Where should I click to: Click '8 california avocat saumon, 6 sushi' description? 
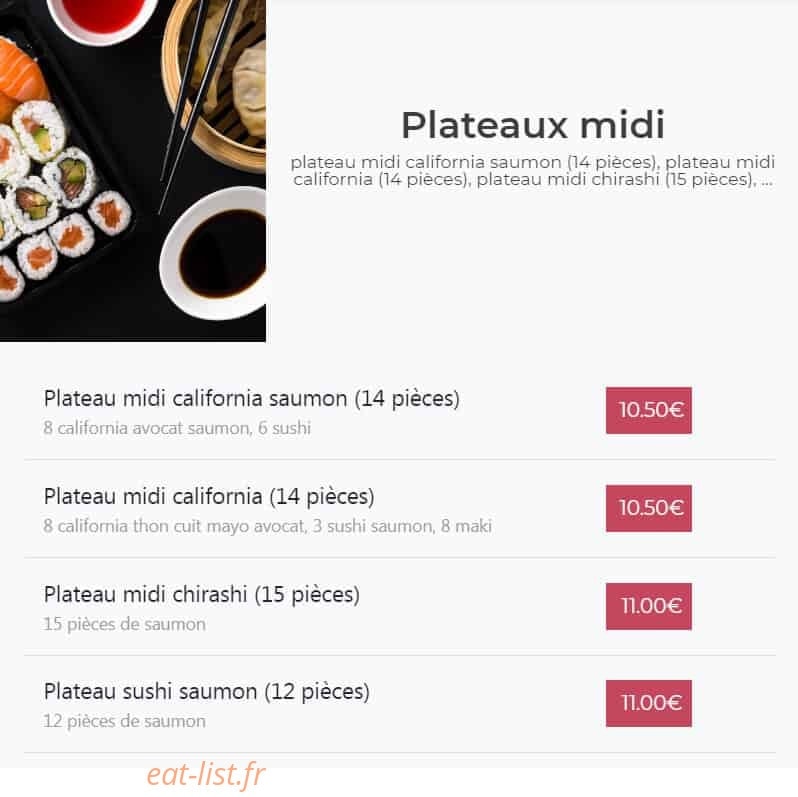[177, 428]
